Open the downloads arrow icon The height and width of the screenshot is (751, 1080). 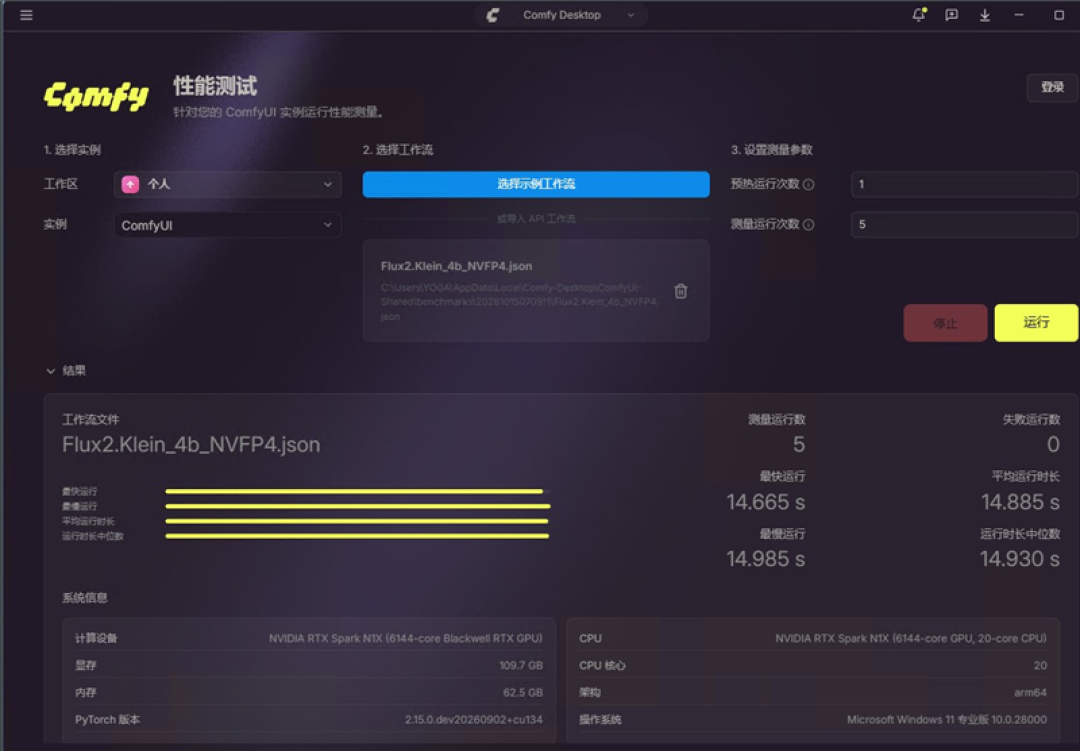(985, 15)
